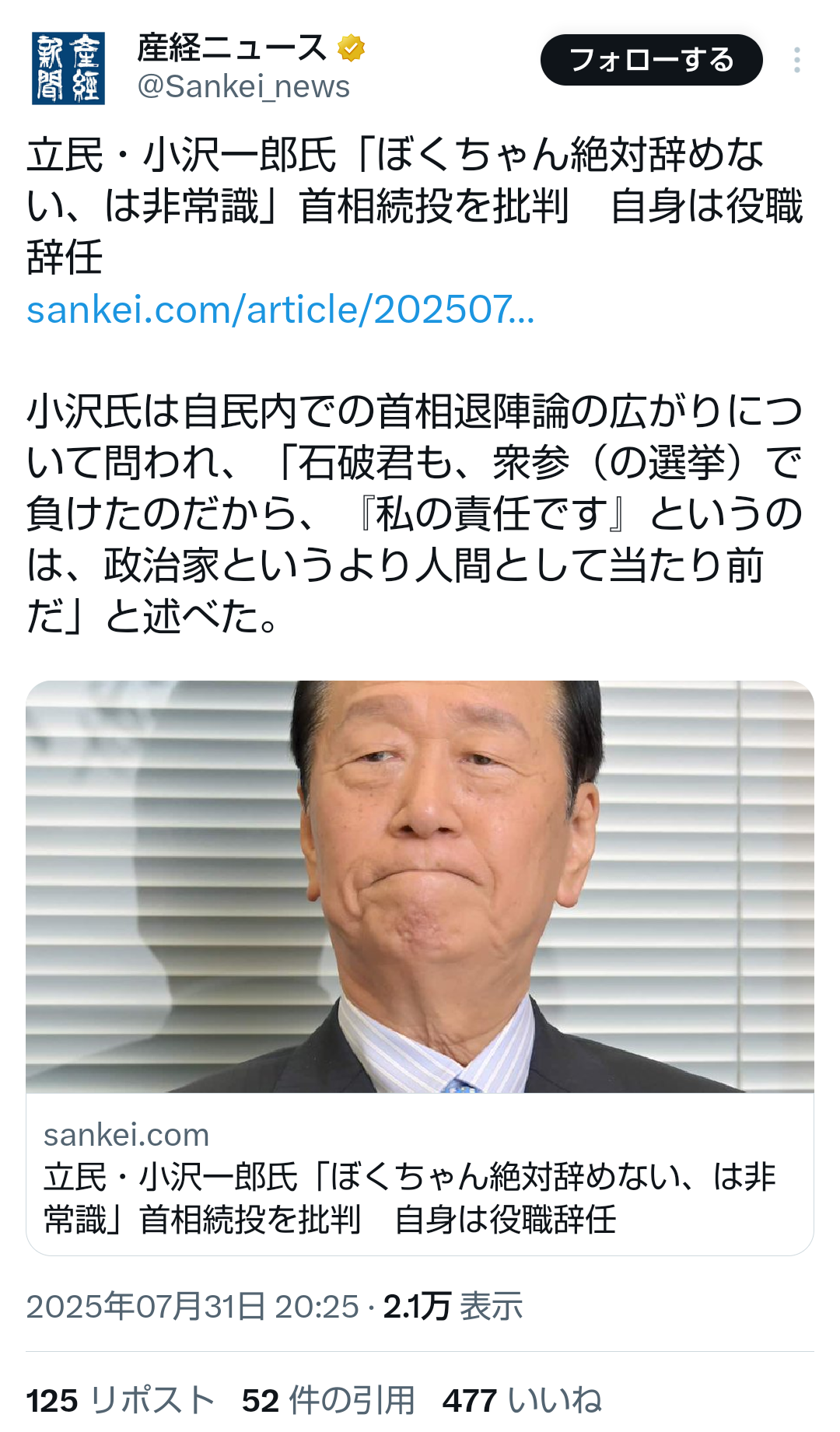The image size is (840, 1432).
Task: Tap the フォローする button
Action: point(652,60)
